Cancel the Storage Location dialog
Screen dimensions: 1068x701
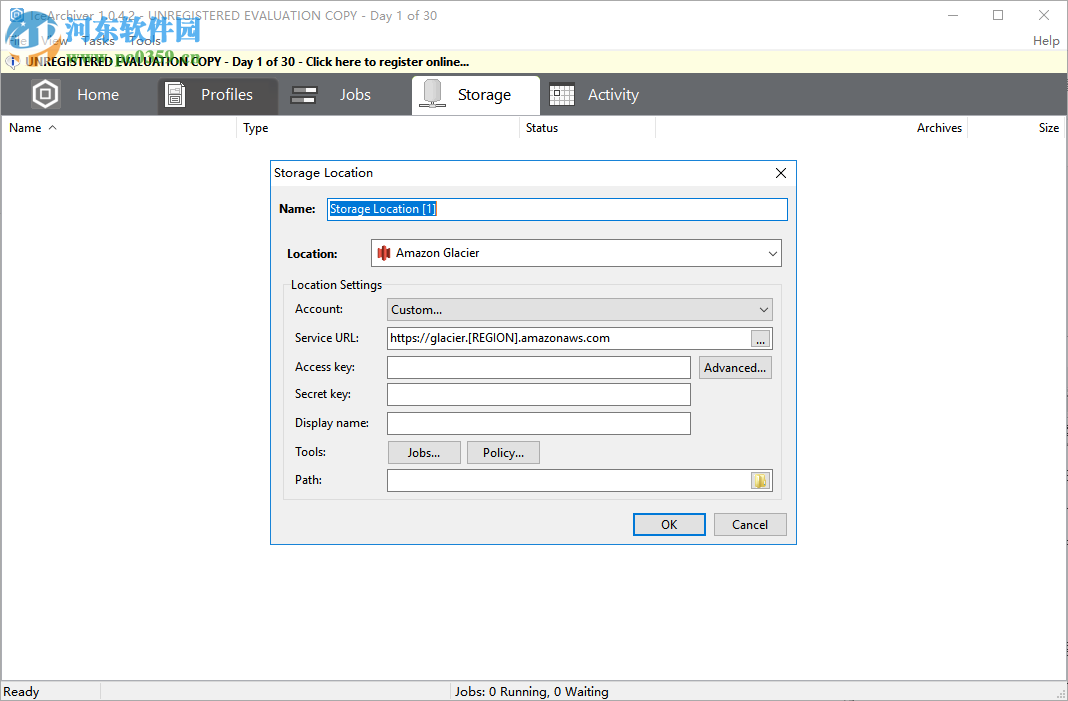point(750,525)
